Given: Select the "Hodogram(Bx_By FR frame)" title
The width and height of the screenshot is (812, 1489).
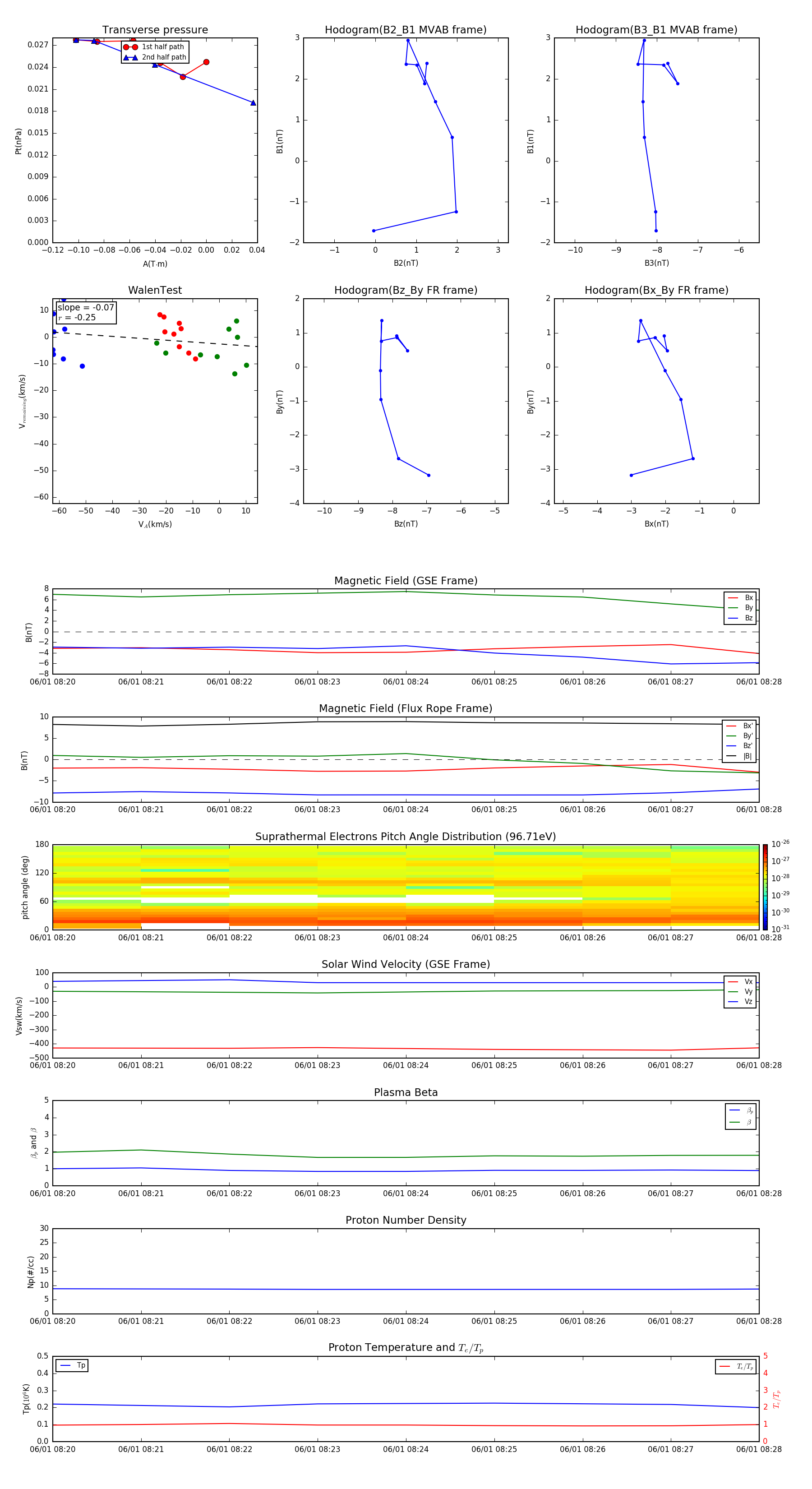Looking at the screenshot, I should point(656,290).
